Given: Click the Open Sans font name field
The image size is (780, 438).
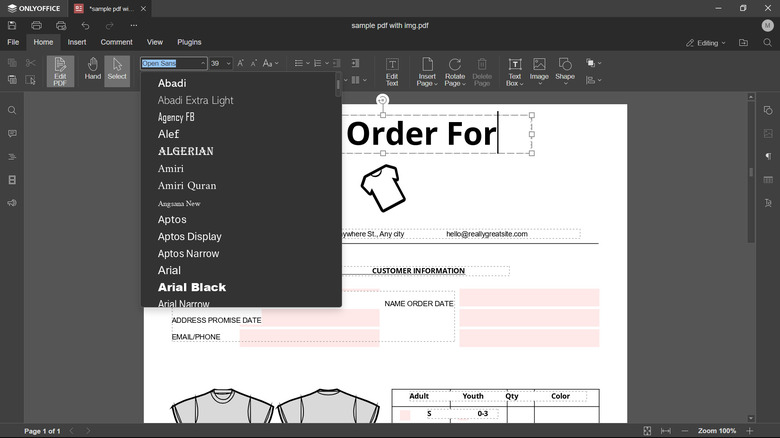Looking at the screenshot, I should (168, 63).
